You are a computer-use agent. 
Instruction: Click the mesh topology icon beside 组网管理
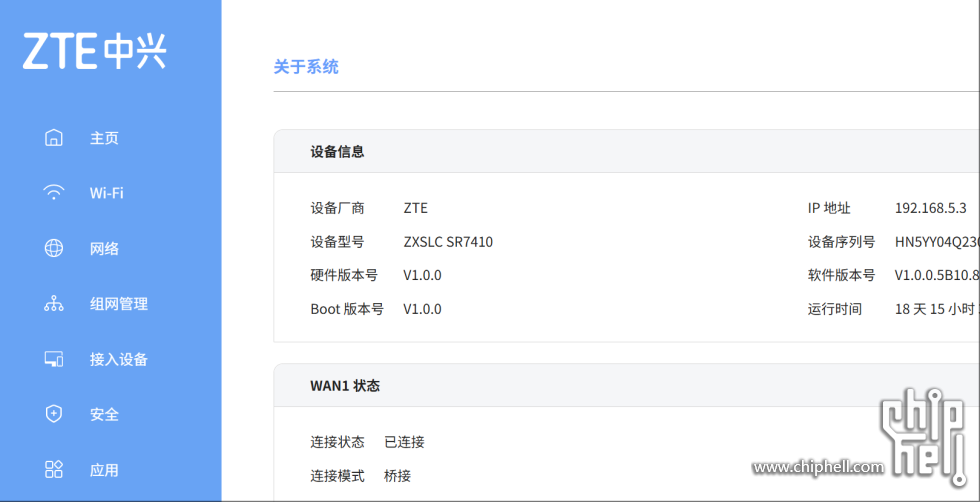coord(54,304)
